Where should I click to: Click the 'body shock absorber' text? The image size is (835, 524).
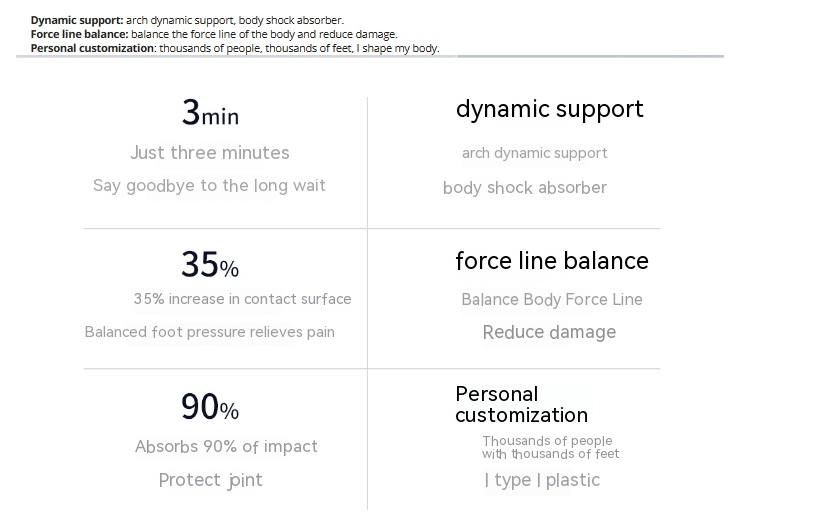pyautogui.click(x=525, y=188)
